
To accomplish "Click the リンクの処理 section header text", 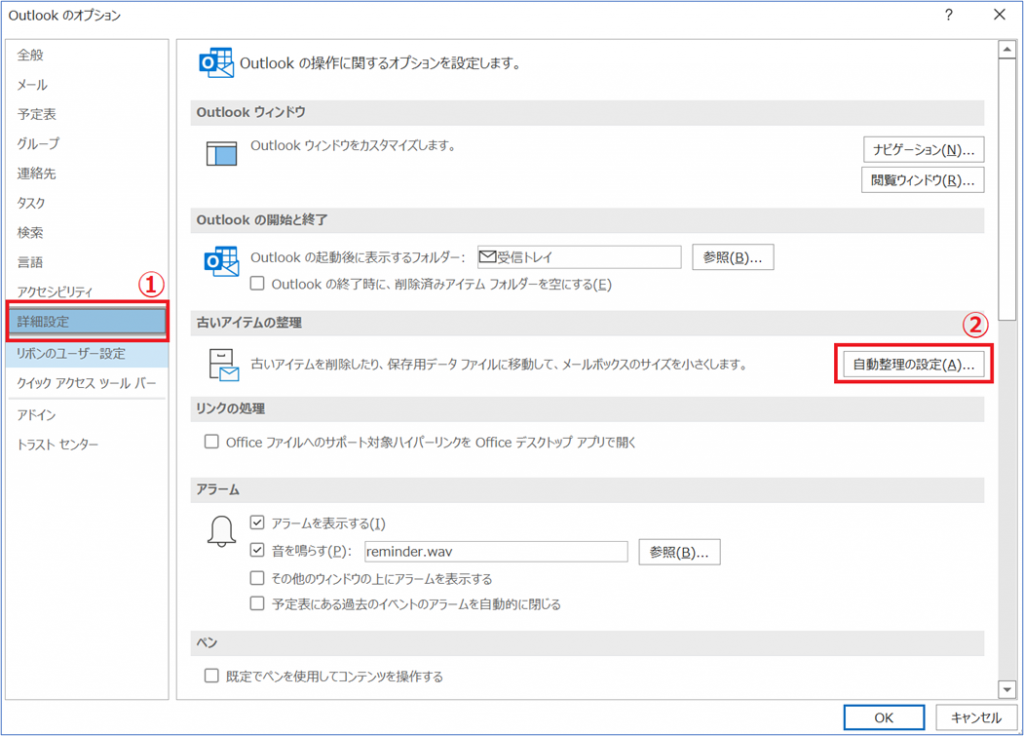I will tap(231, 409).
